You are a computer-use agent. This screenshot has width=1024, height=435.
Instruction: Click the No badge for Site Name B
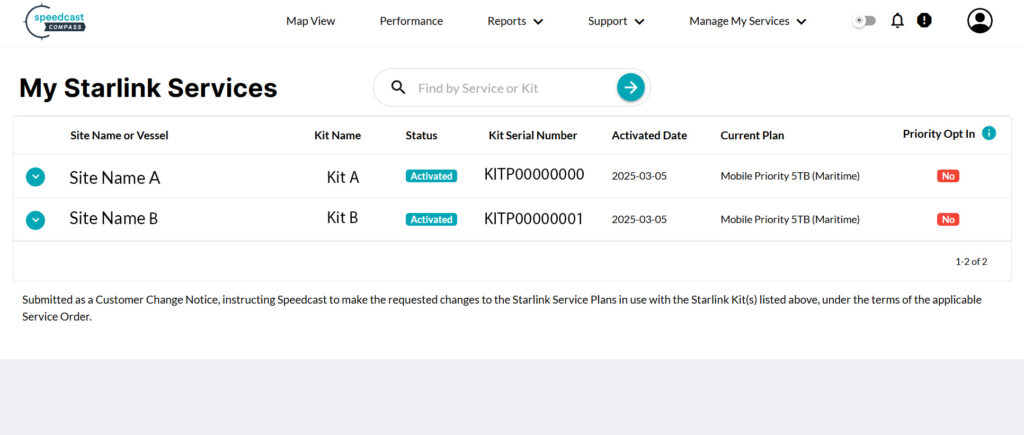pyautogui.click(x=948, y=220)
